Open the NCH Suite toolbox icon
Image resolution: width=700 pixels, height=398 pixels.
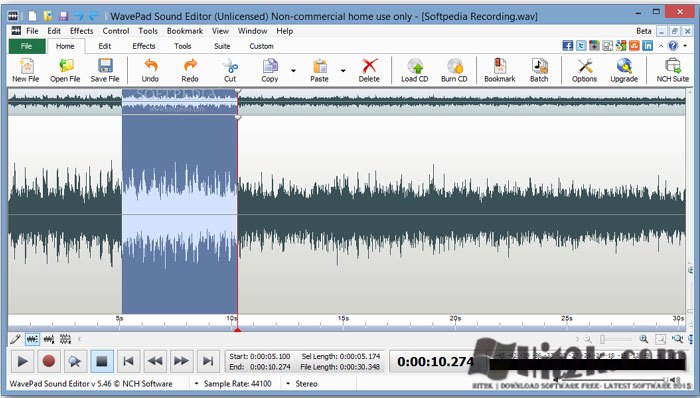coord(673,70)
